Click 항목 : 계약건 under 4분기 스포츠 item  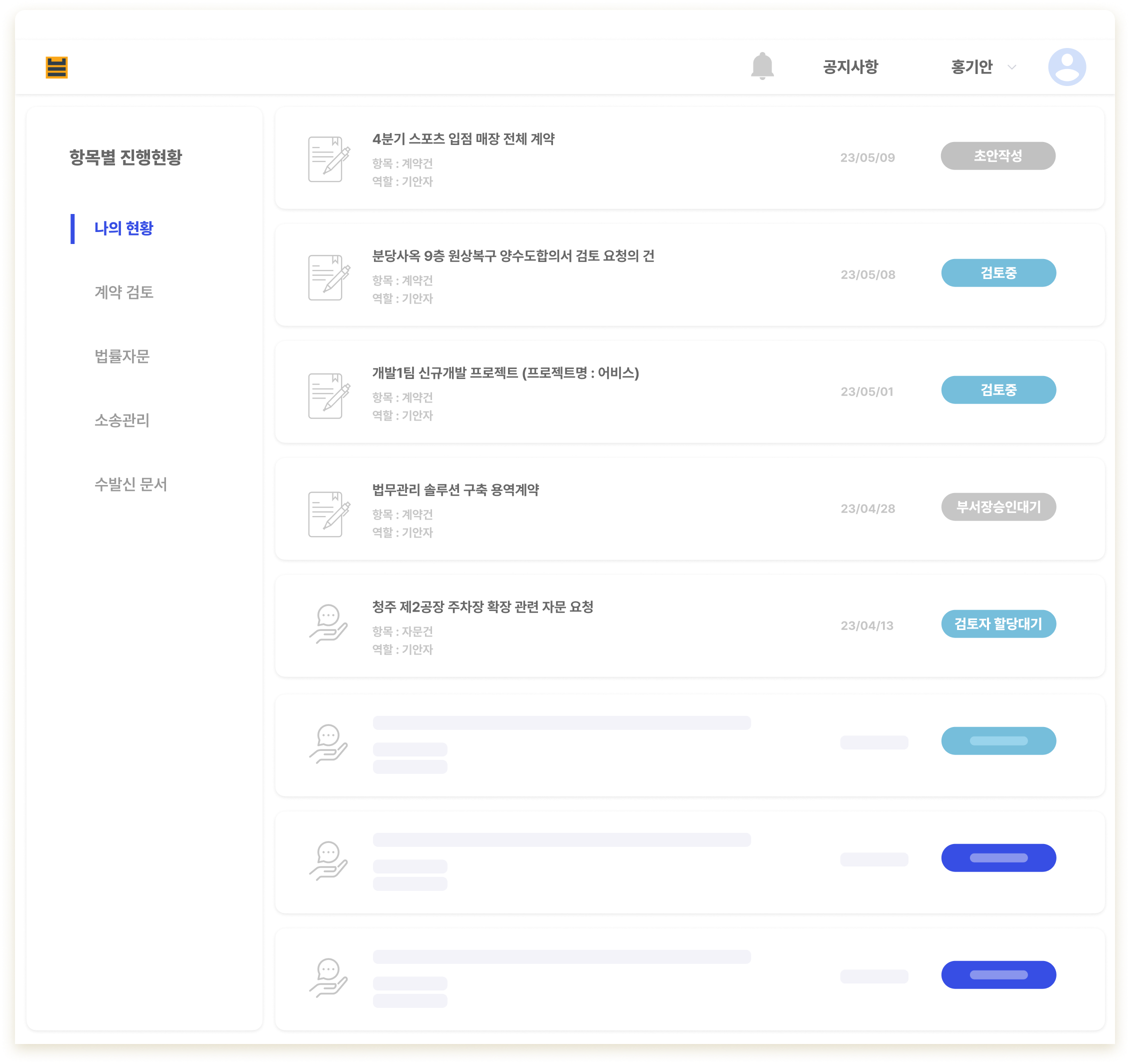402,163
